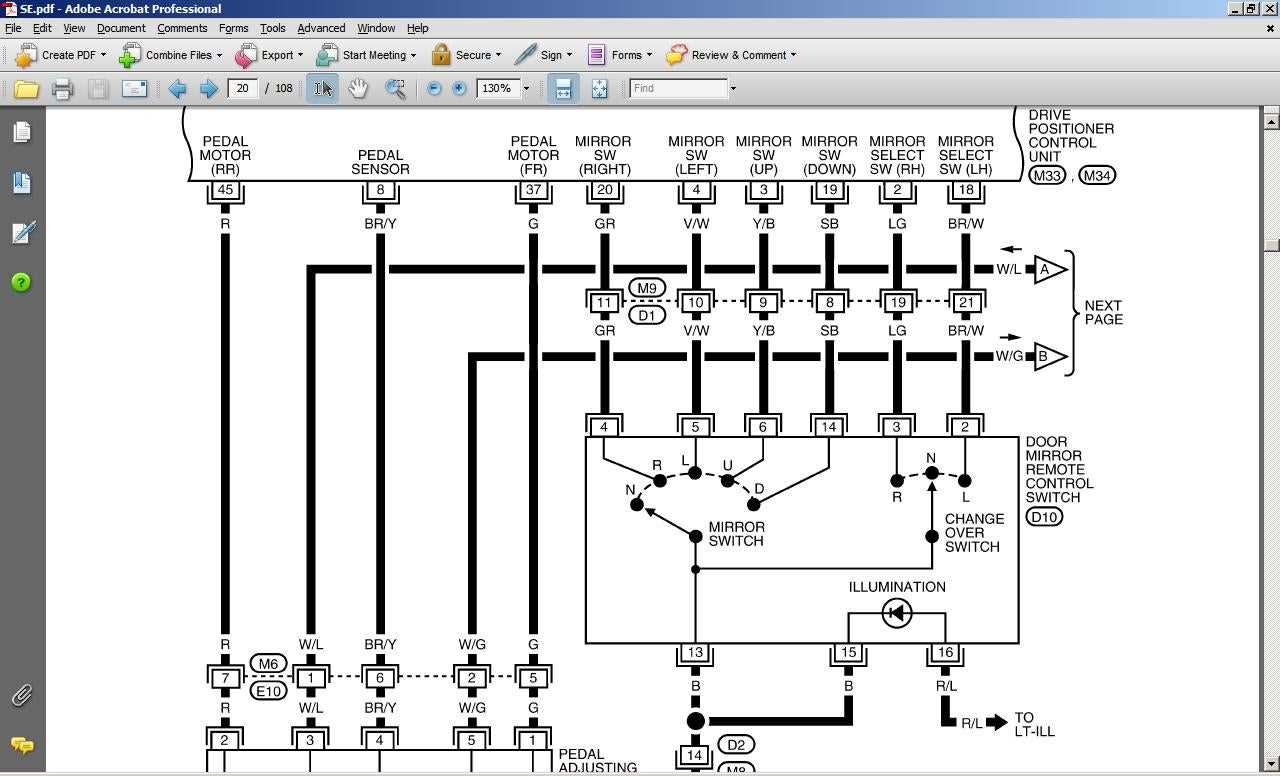Click the 130% zoom value field
Screen dimensions: 1280x776
pos(498,88)
